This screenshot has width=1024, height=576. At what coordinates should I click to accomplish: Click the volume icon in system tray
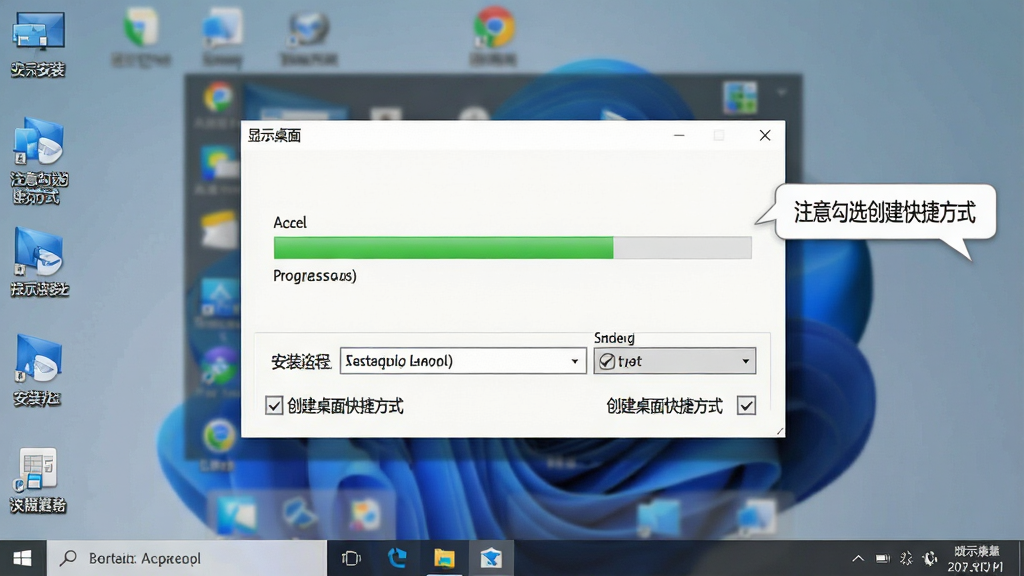click(x=929, y=558)
